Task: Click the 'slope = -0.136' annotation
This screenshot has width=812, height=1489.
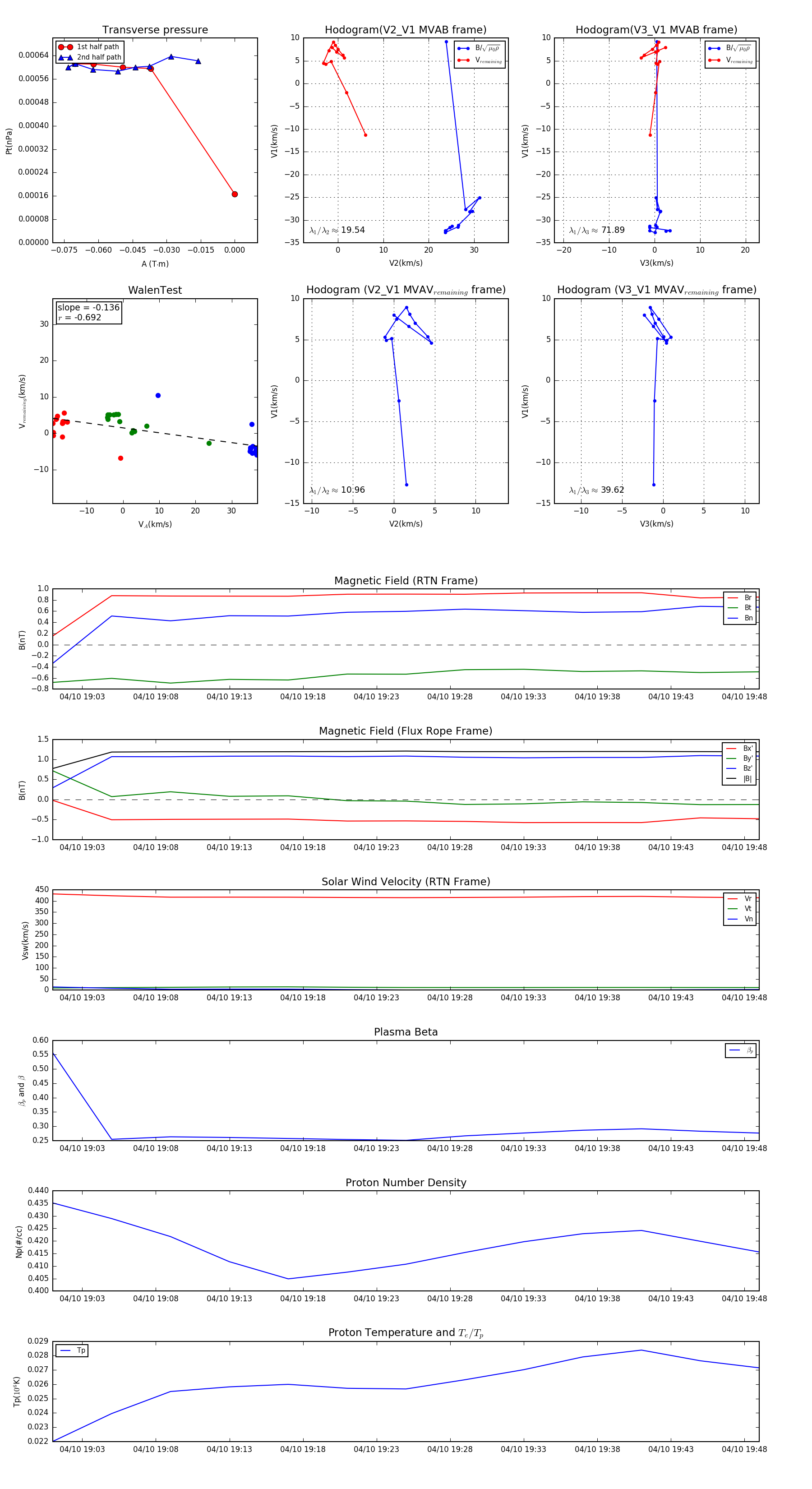Action: [88, 308]
